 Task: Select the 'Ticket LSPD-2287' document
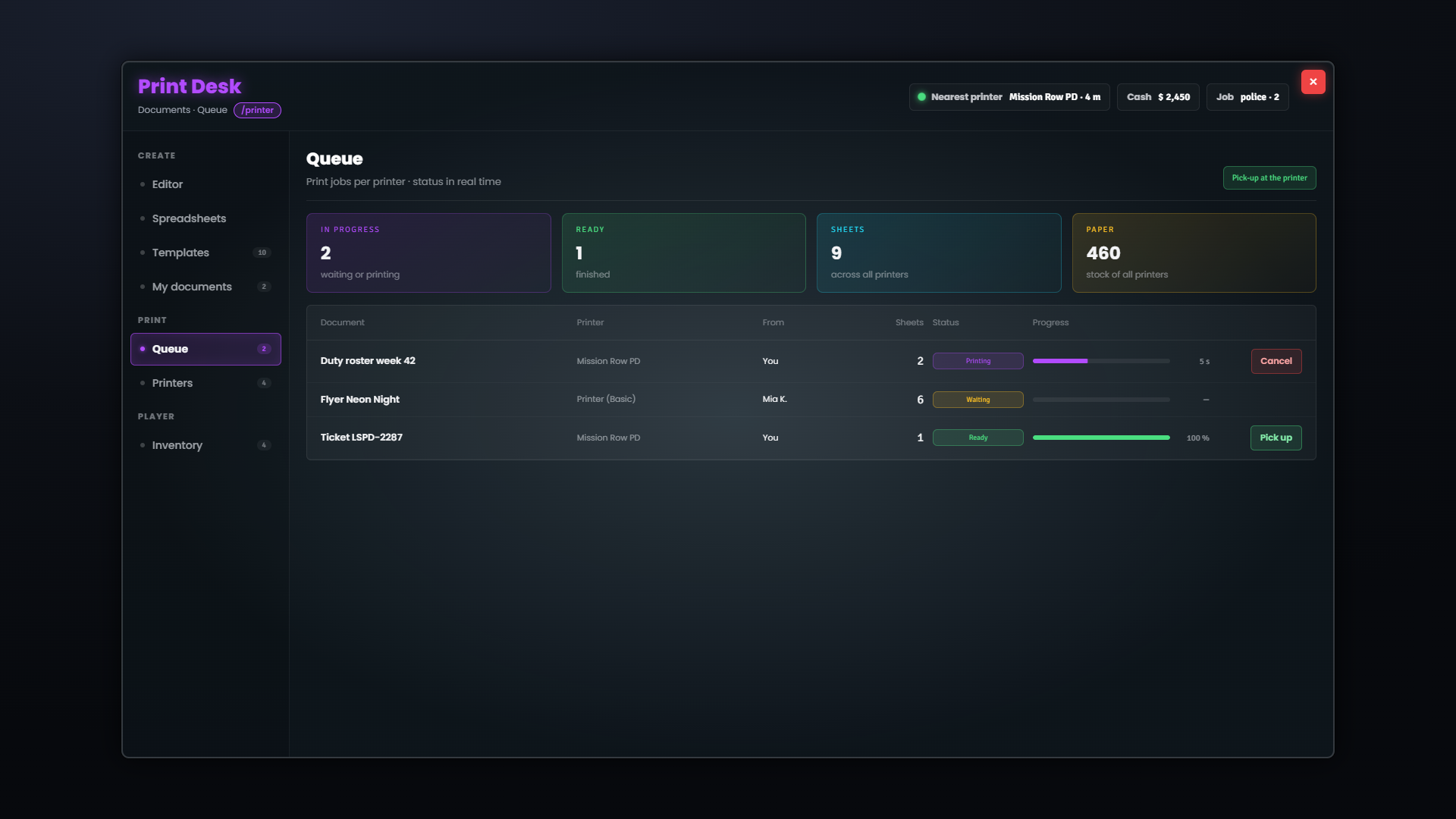(361, 438)
